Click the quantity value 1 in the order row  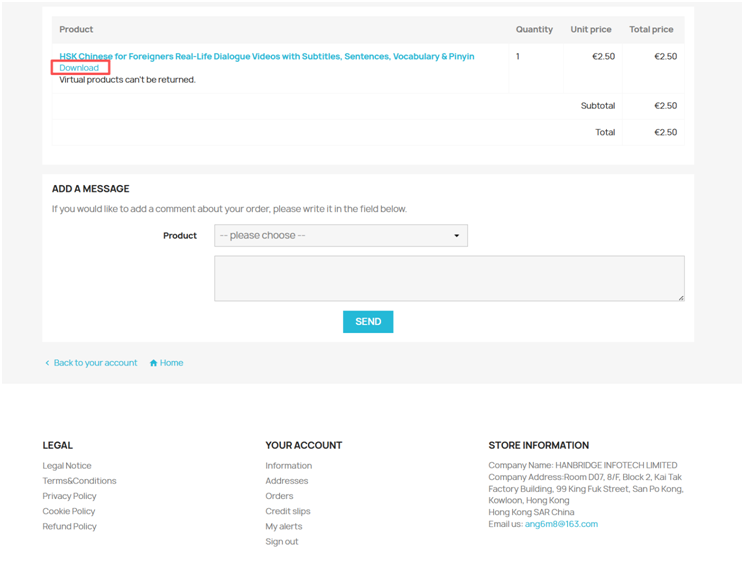[x=518, y=56]
